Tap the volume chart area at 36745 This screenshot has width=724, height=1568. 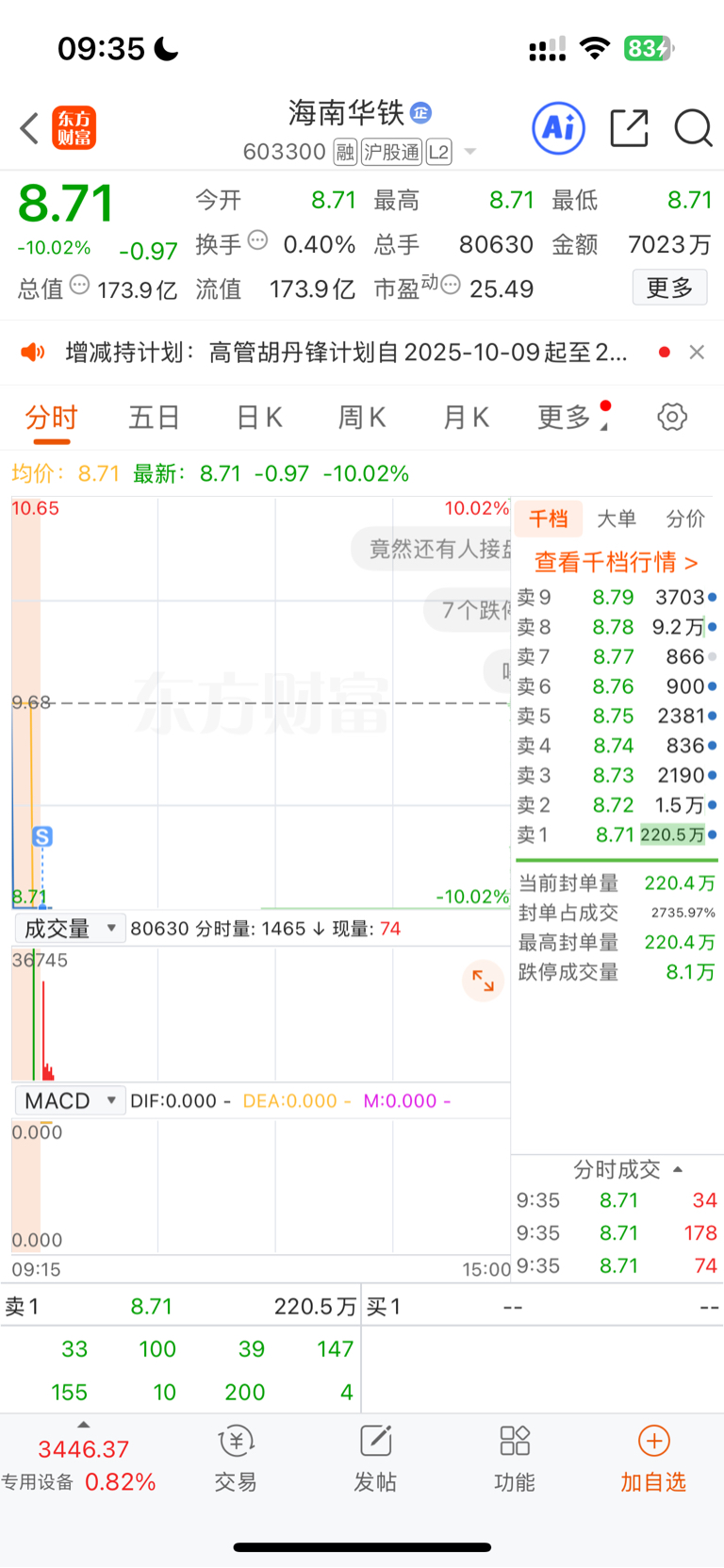pyautogui.click(x=260, y=1015)
